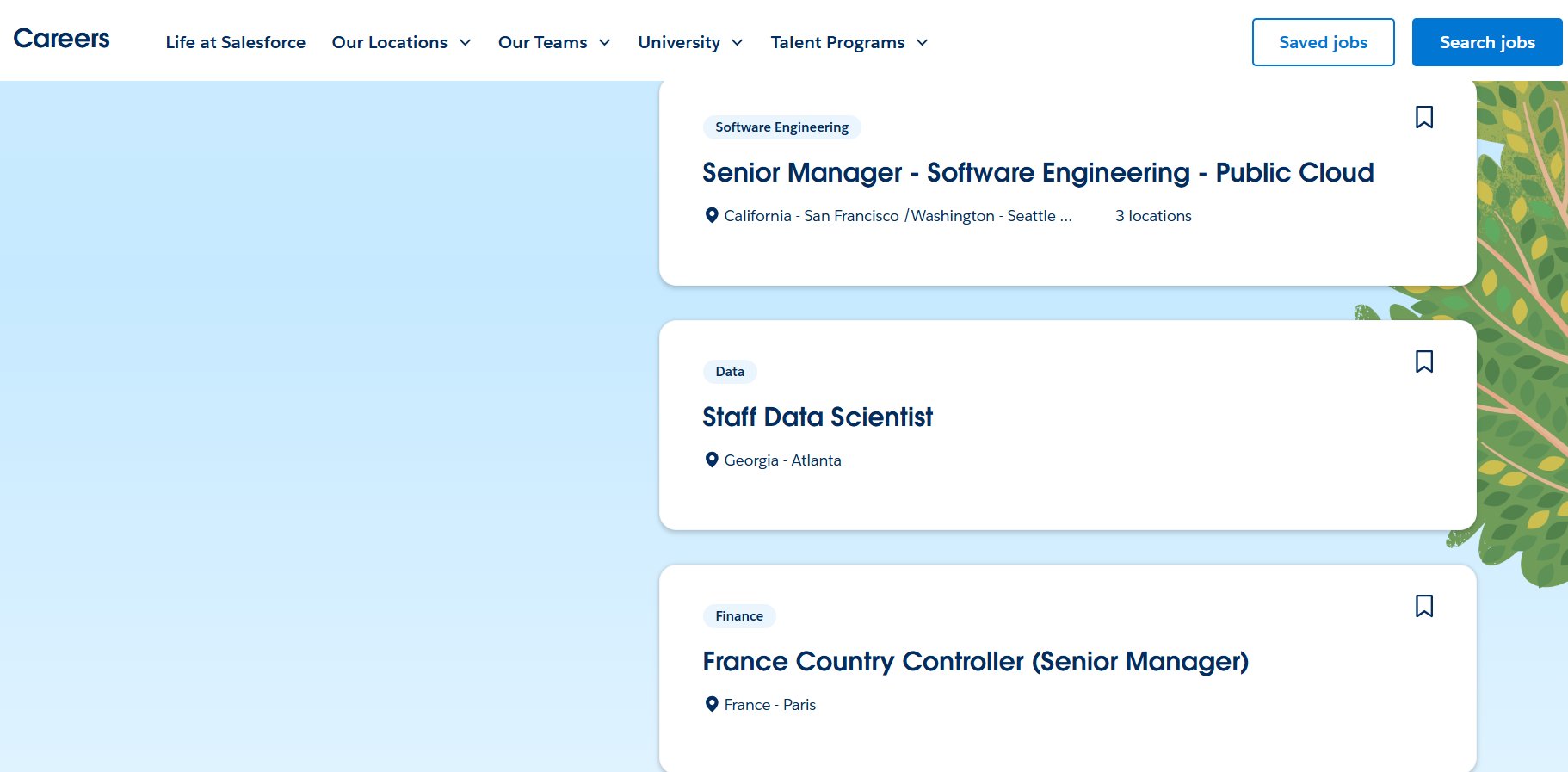Click location pin icon beside Georgia - Atlanta

click(712, 460)
